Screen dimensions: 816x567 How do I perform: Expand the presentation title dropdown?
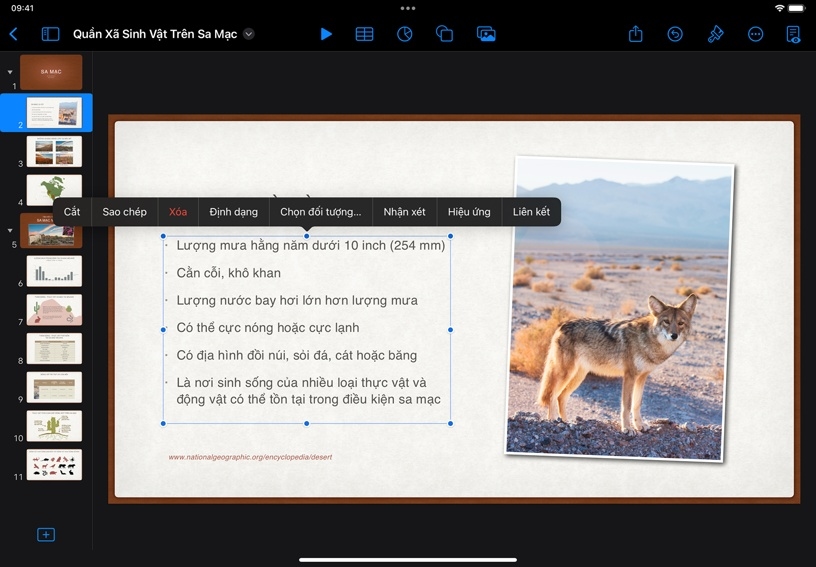[x=249, y=34]
